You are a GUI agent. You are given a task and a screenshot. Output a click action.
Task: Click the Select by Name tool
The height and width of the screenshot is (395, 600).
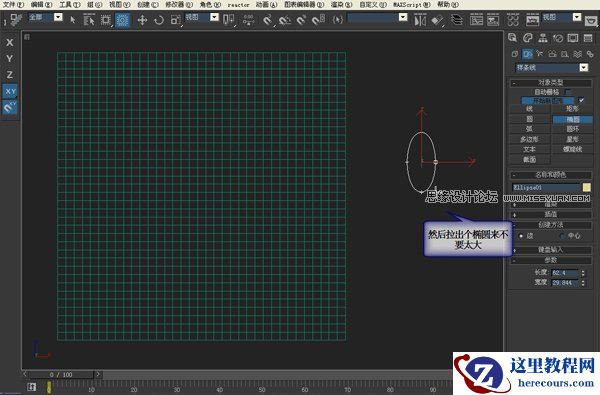coord(89,20)
